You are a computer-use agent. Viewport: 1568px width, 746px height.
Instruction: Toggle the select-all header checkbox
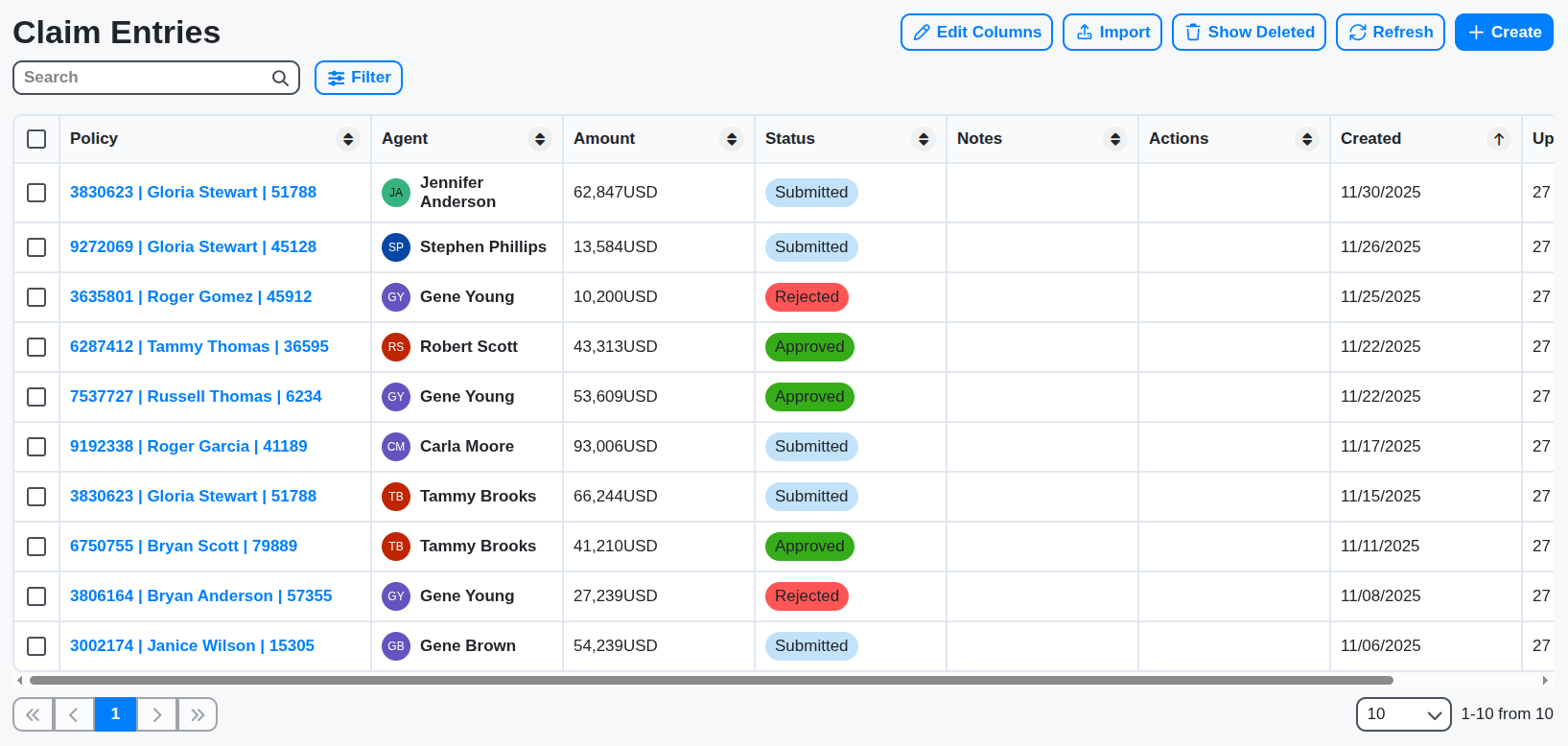click(36, 139)
